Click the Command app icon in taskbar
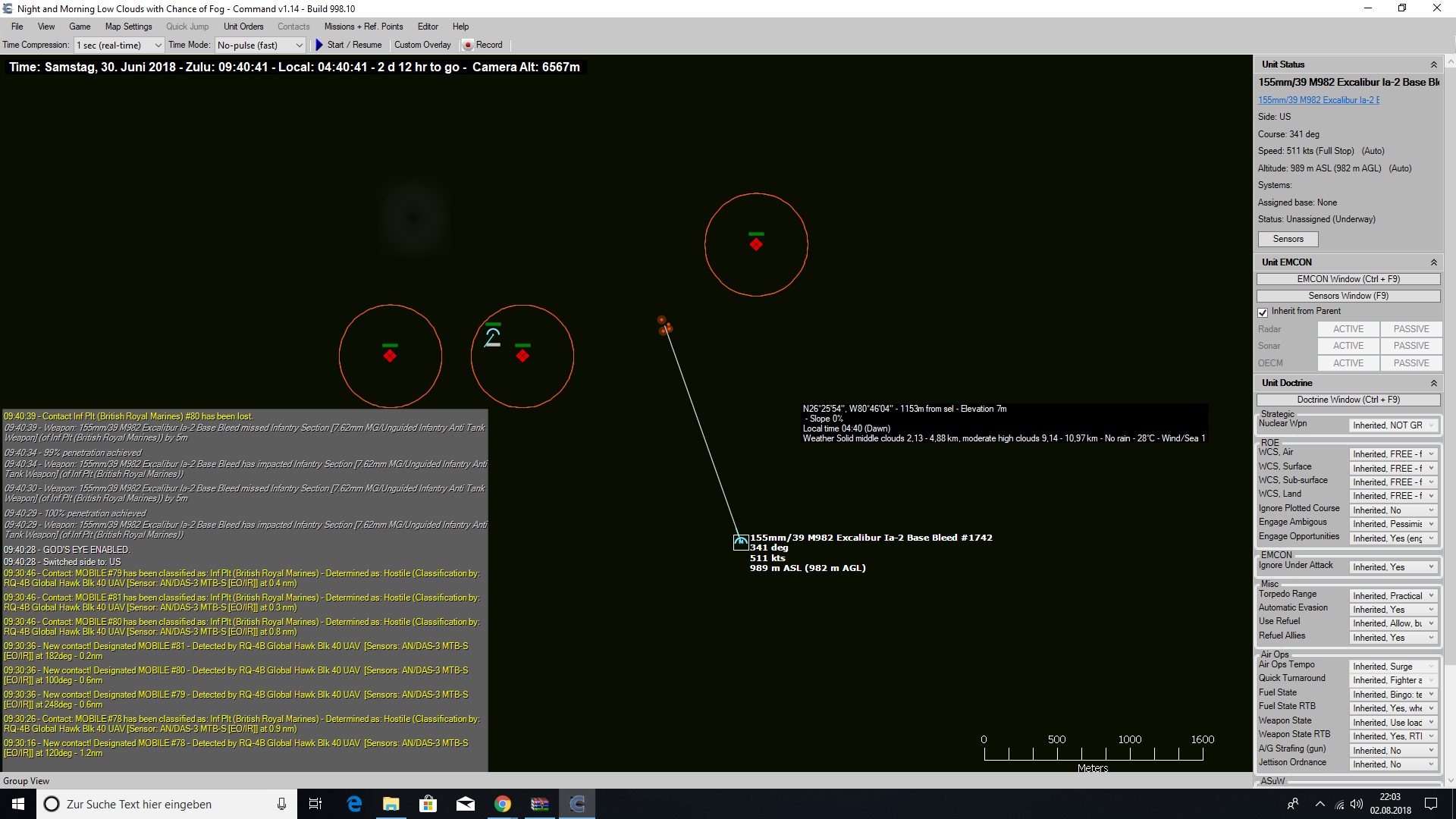1456x819 pixels. point(577,804)
